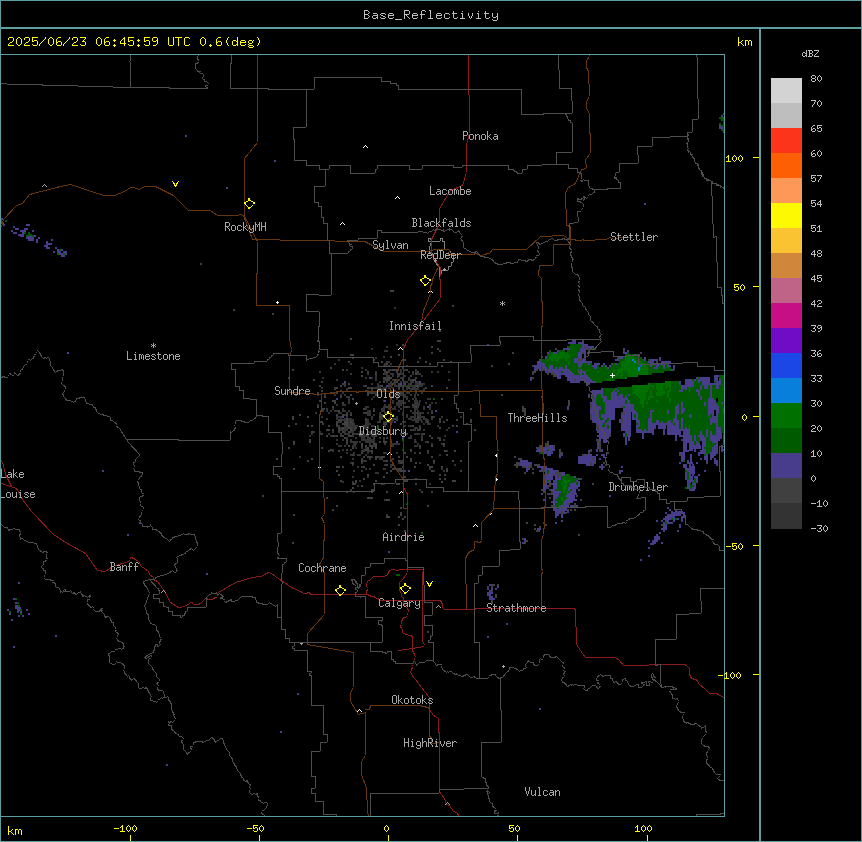
Task: Click the dBZ legend heading
Action: (x=810, y=54)
